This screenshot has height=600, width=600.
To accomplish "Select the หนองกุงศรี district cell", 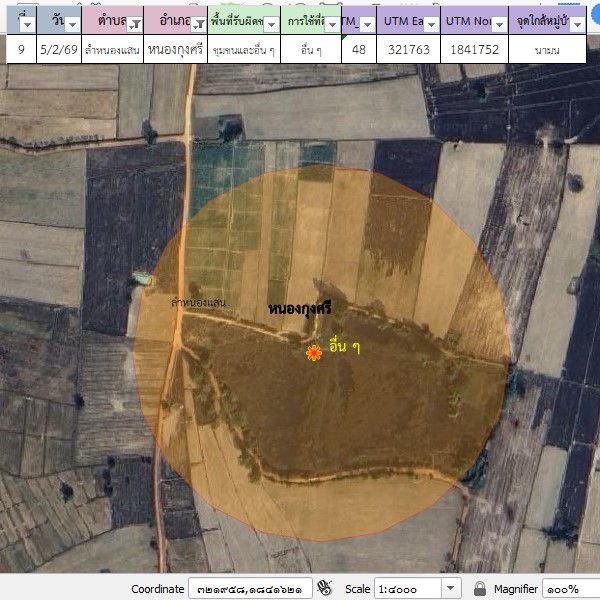I will (x=174, y=48).
